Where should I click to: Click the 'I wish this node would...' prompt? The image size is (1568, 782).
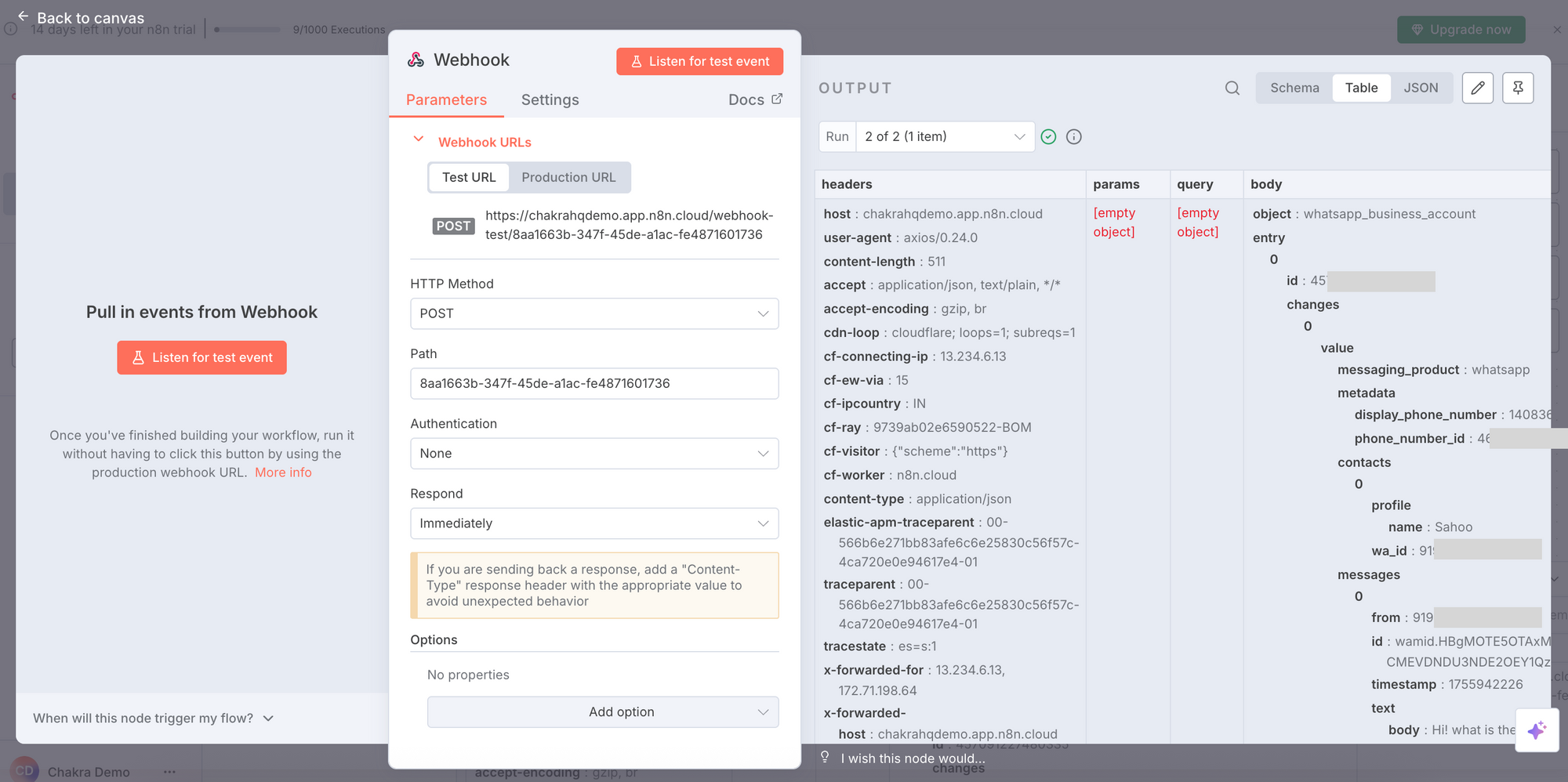[x=913, y=758]
